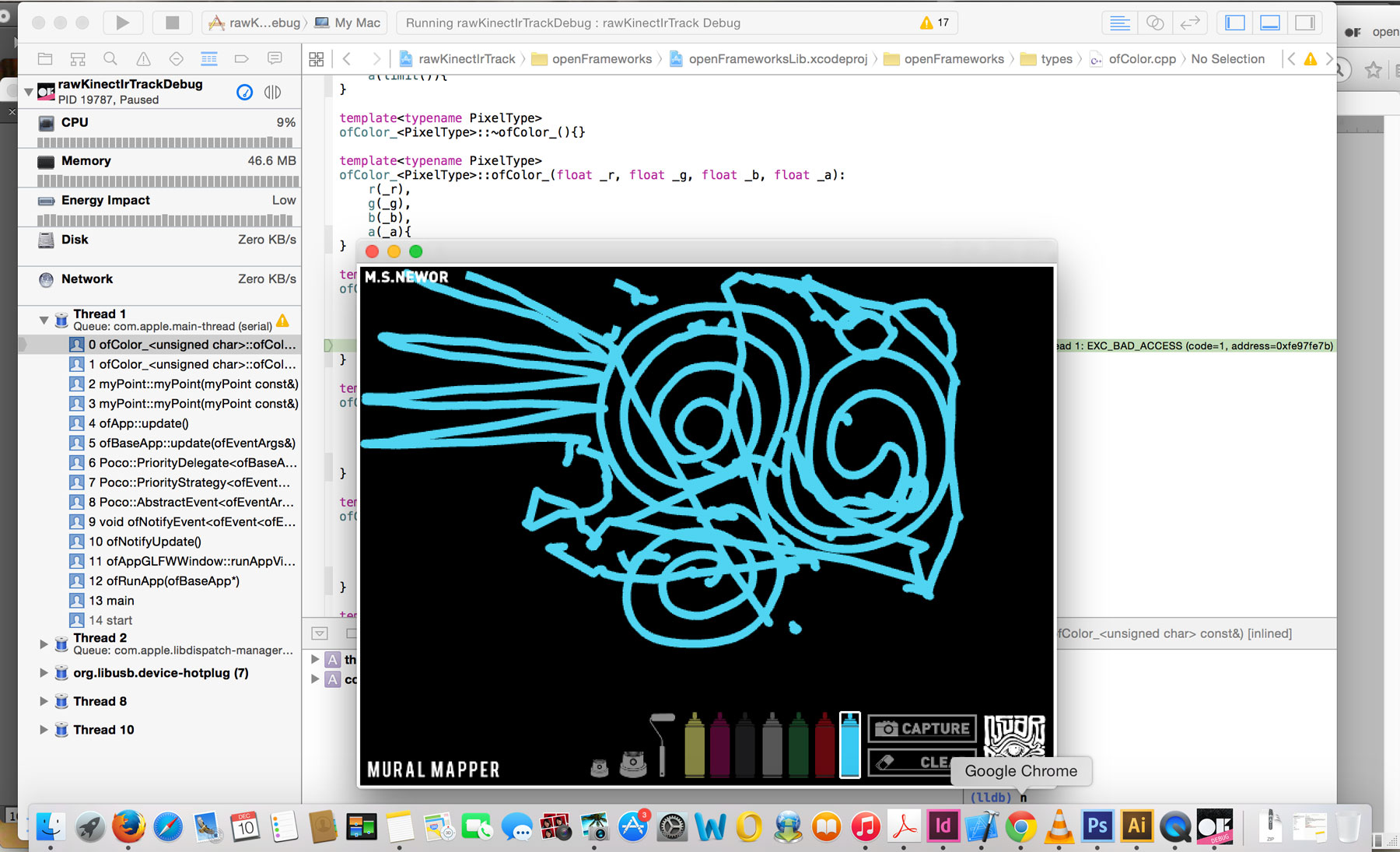Image resolution: width=1400 pixels, height=852 pixels.
Task: Collapse the rawKinectIrTrackDebug process
Action: 29,92
